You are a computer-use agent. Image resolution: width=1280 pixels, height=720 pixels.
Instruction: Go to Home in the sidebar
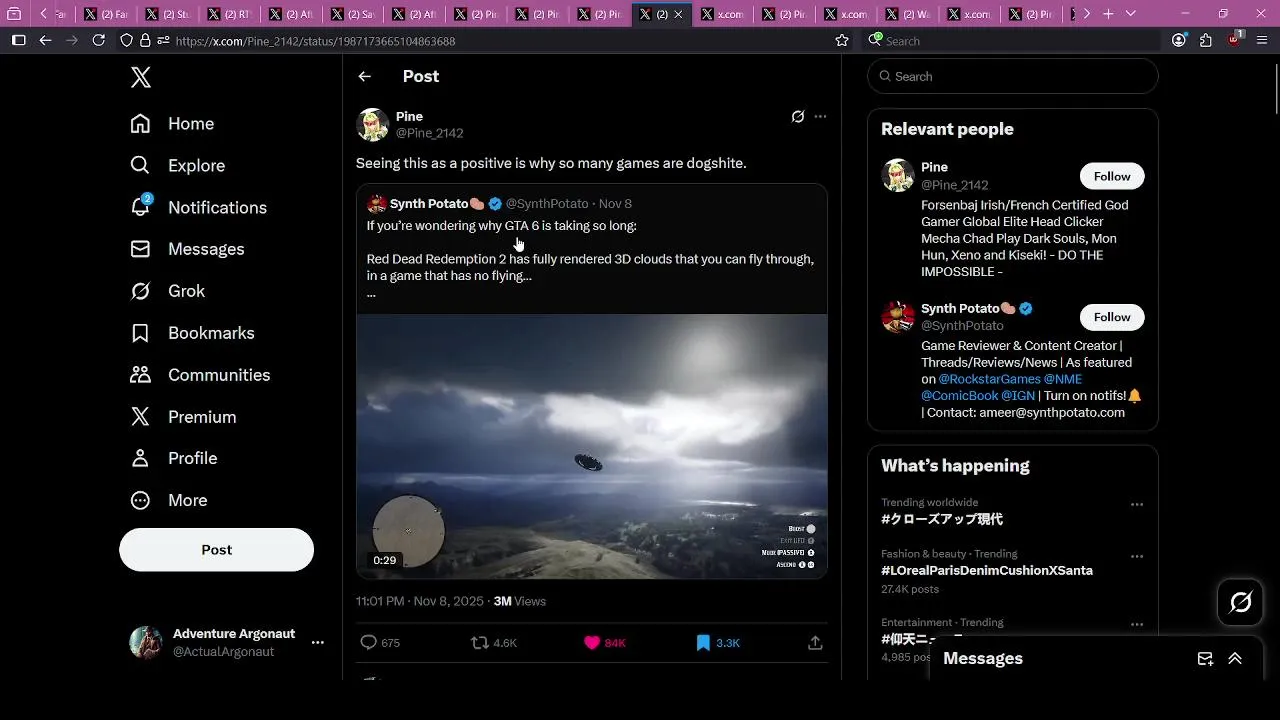tap(172, 124)
